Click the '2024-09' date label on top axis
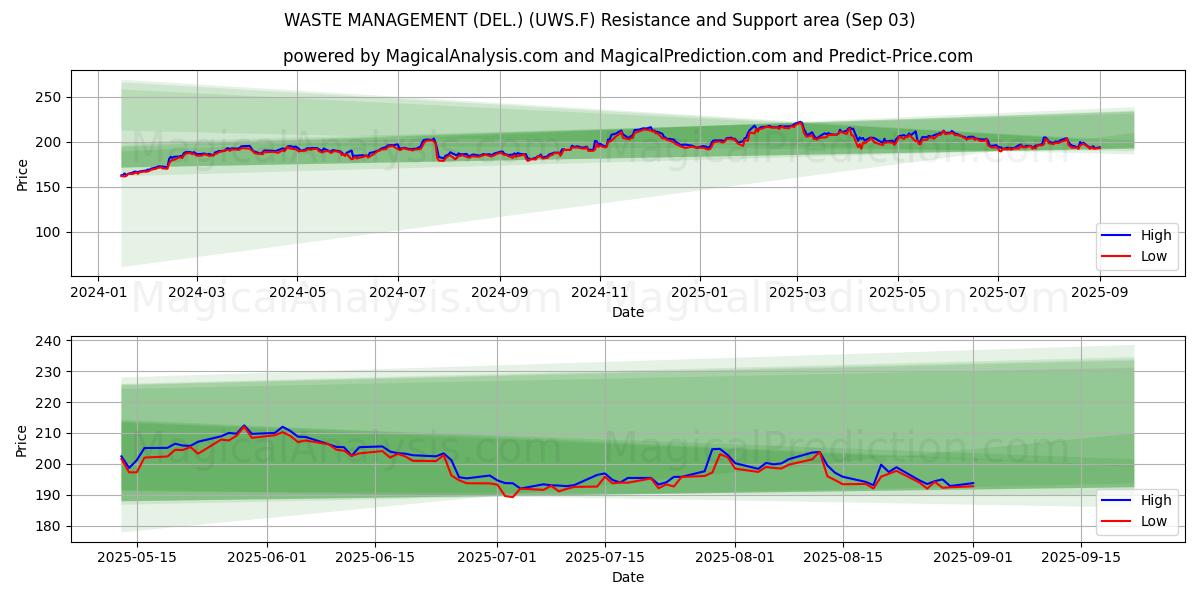1200x600 pixels. (499, 293)
